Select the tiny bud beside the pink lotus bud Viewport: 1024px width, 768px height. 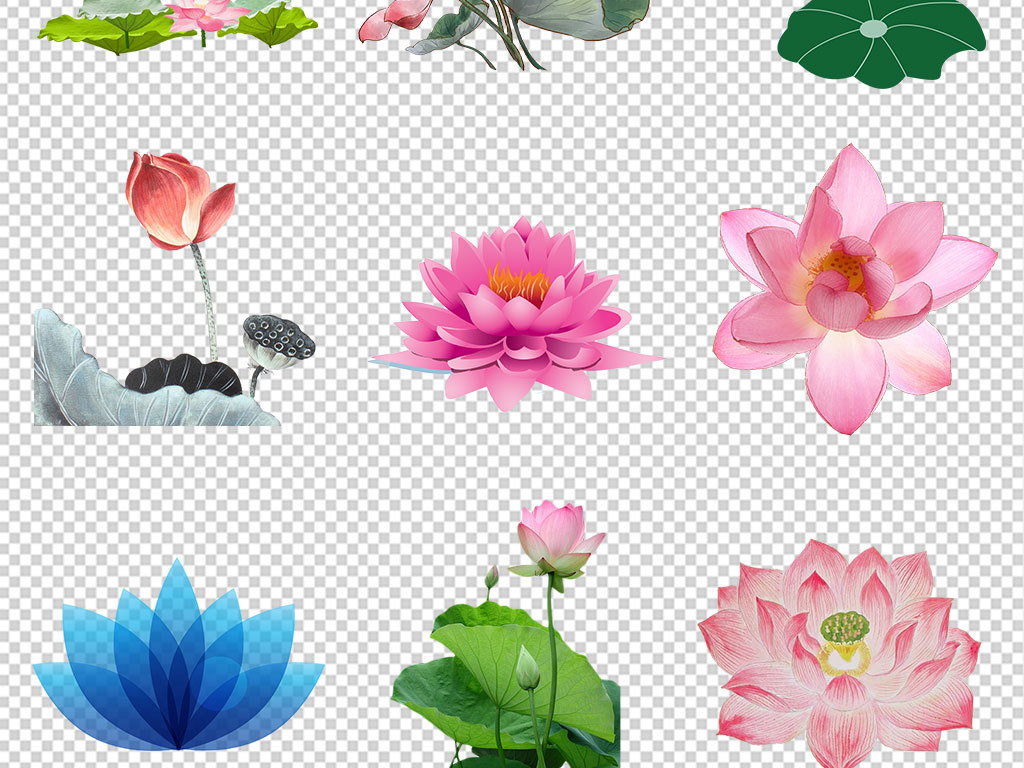click(492, 577)
